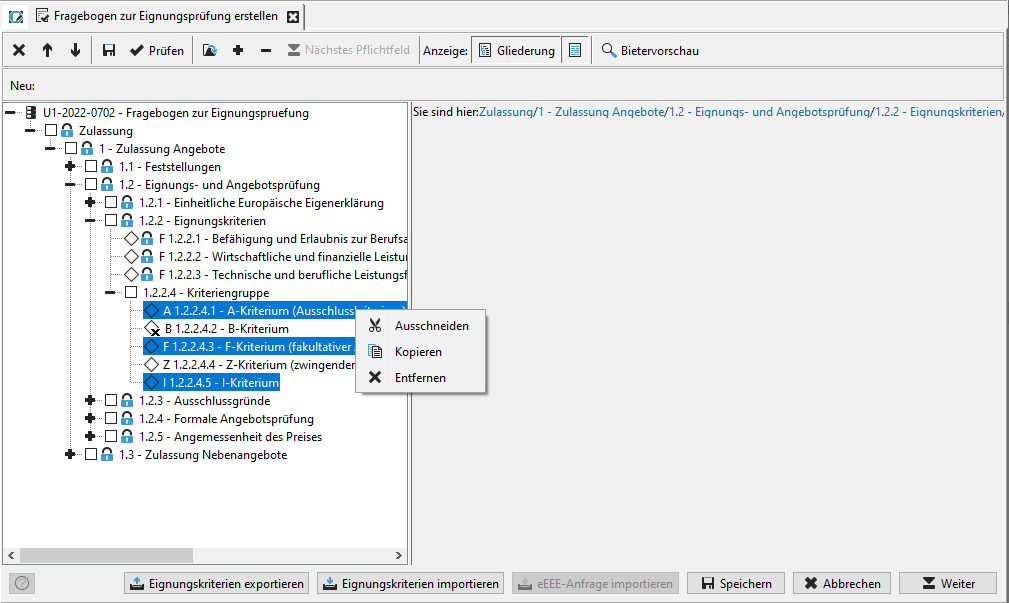The width and height of the screenshot is (1009, 603).
Task: Open the Zulassung breadcrumb link
Action: click(x=506, y=112)
